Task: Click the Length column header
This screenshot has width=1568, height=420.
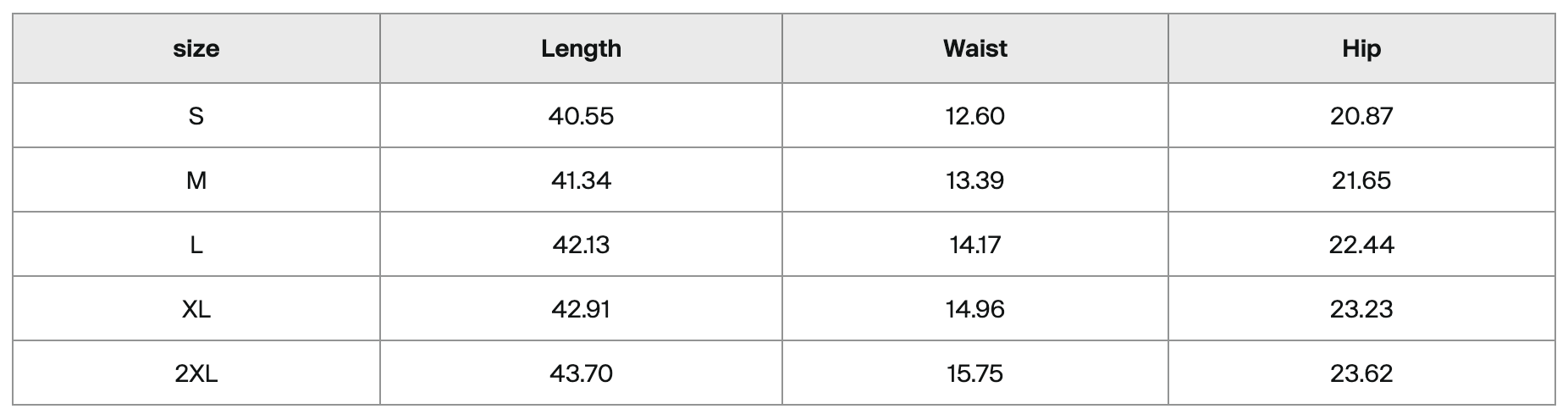Action: (x=581, y=49)
